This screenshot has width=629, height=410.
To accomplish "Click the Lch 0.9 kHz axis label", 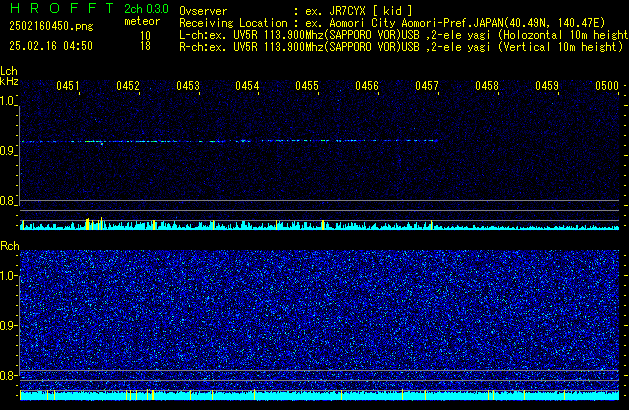I will [7, 151].
